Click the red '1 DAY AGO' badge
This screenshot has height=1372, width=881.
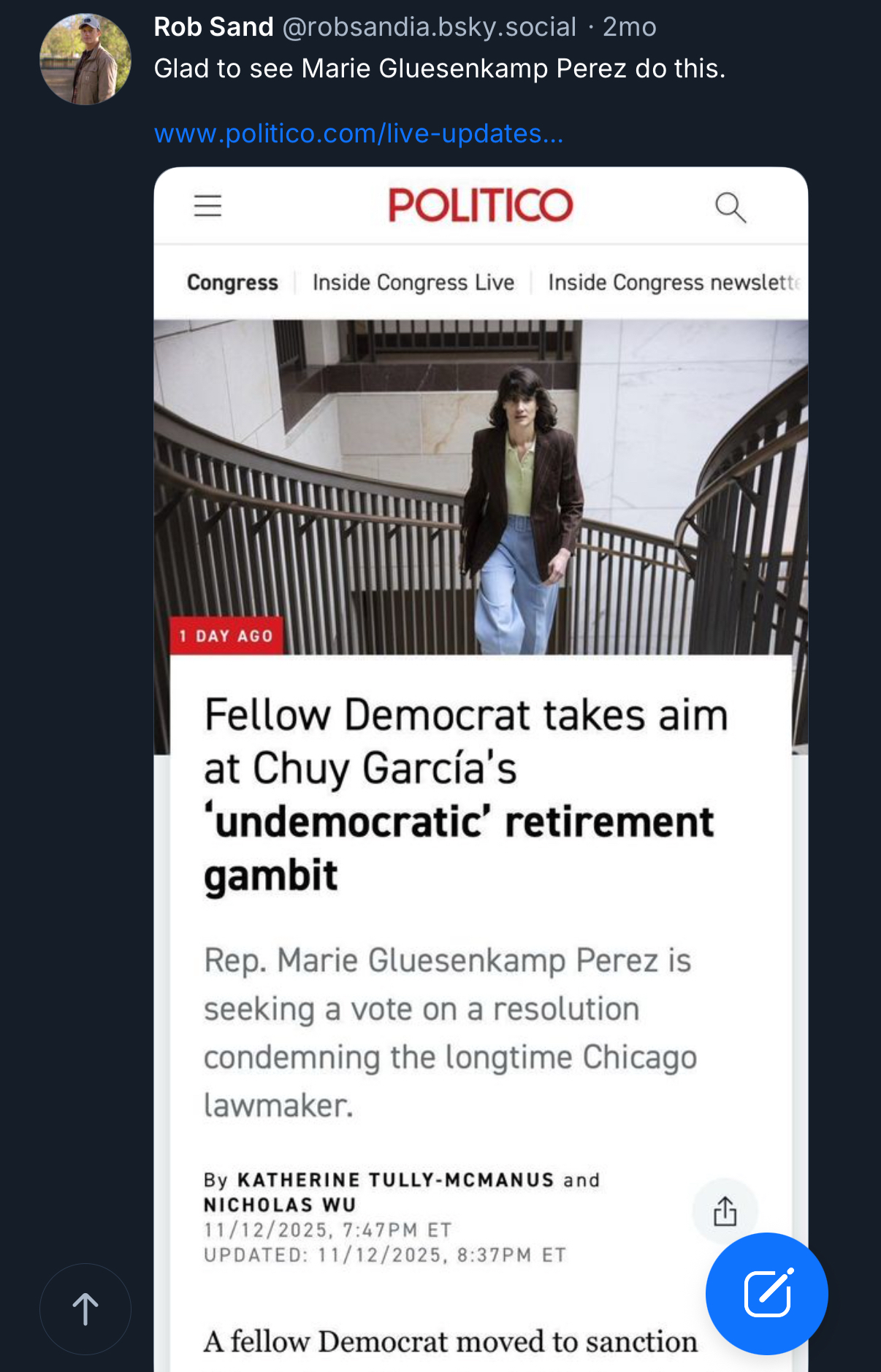point(226,636)
